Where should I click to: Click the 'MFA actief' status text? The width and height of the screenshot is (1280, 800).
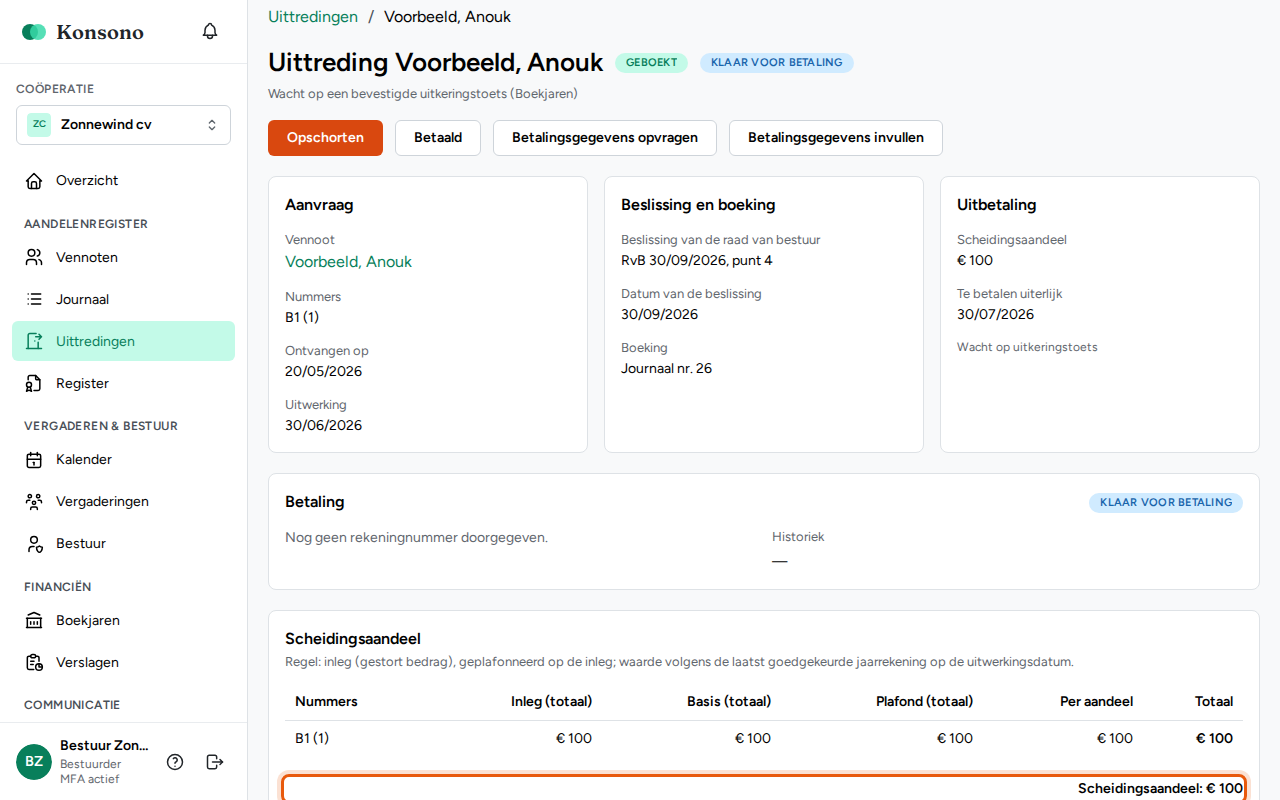point(89,779)
